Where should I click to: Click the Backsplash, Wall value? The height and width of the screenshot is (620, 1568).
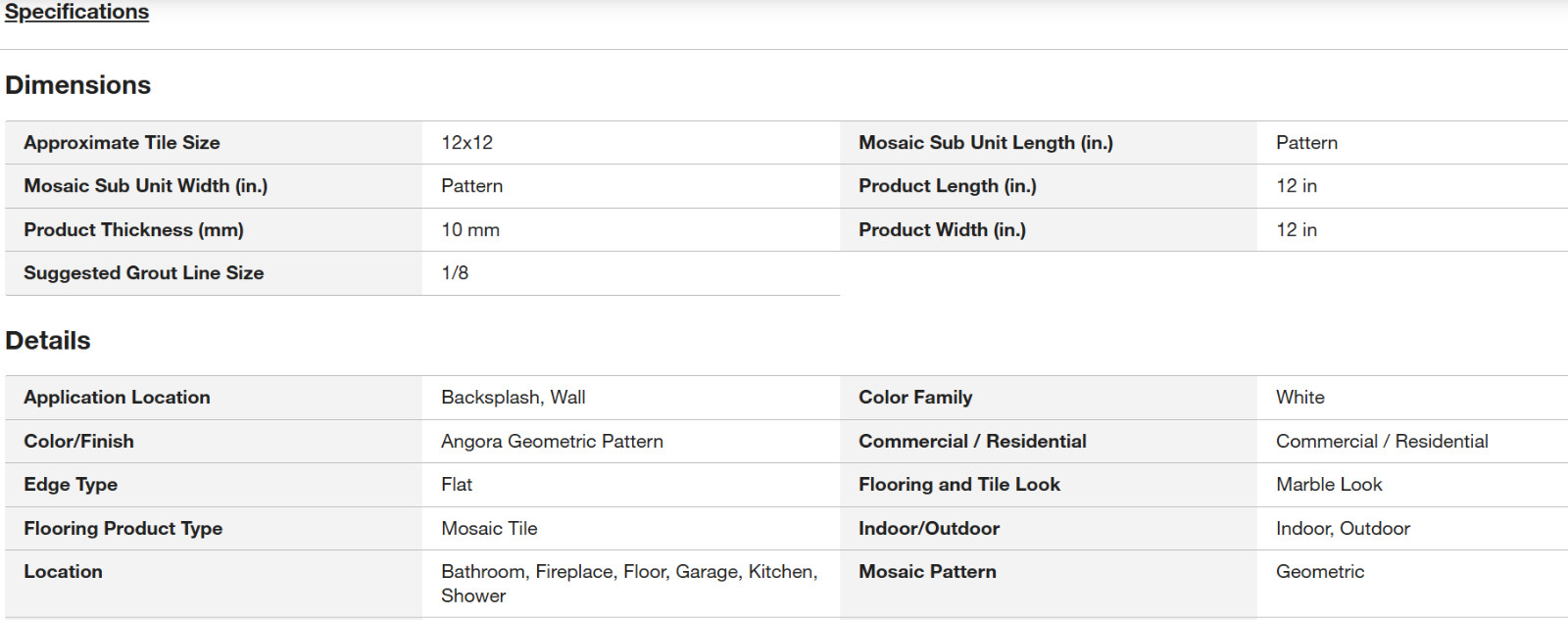514,398
